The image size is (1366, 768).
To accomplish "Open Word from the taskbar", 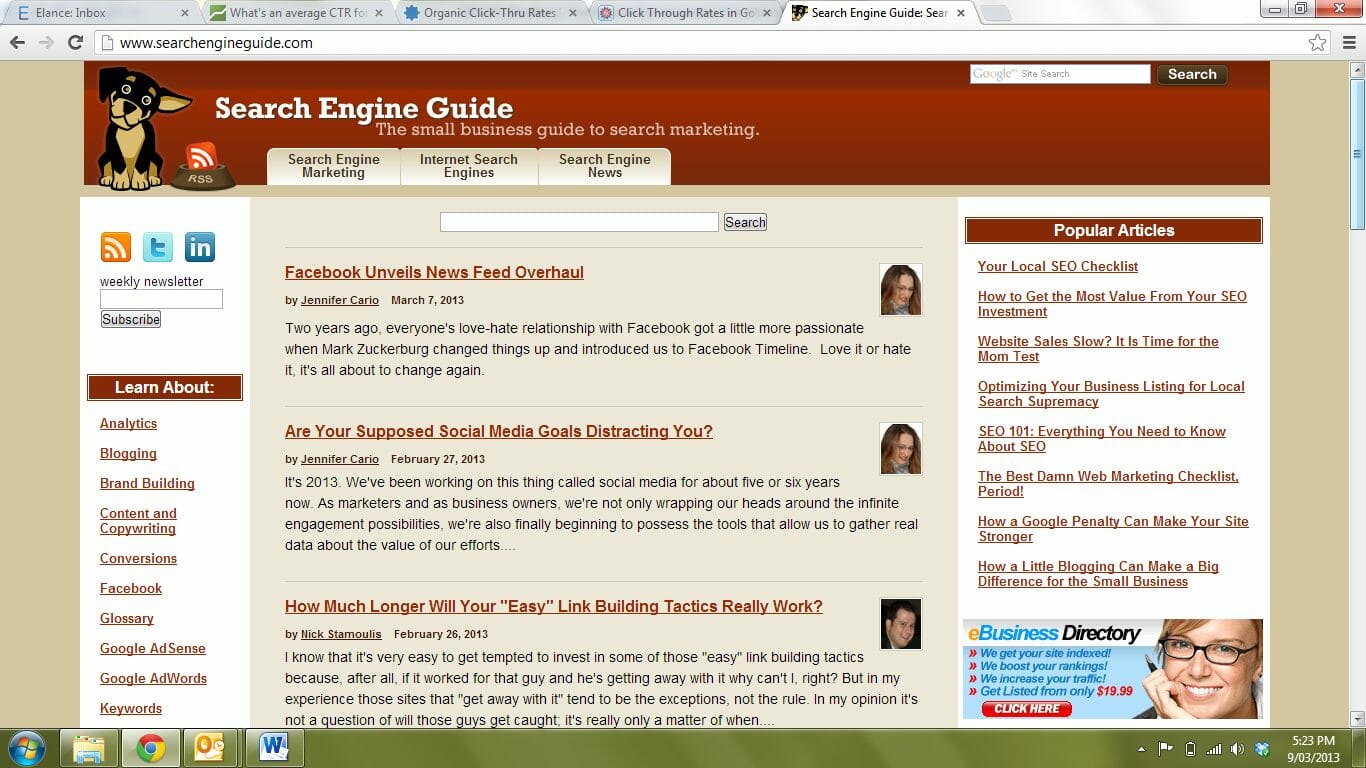I will click(x=274, y=748).
